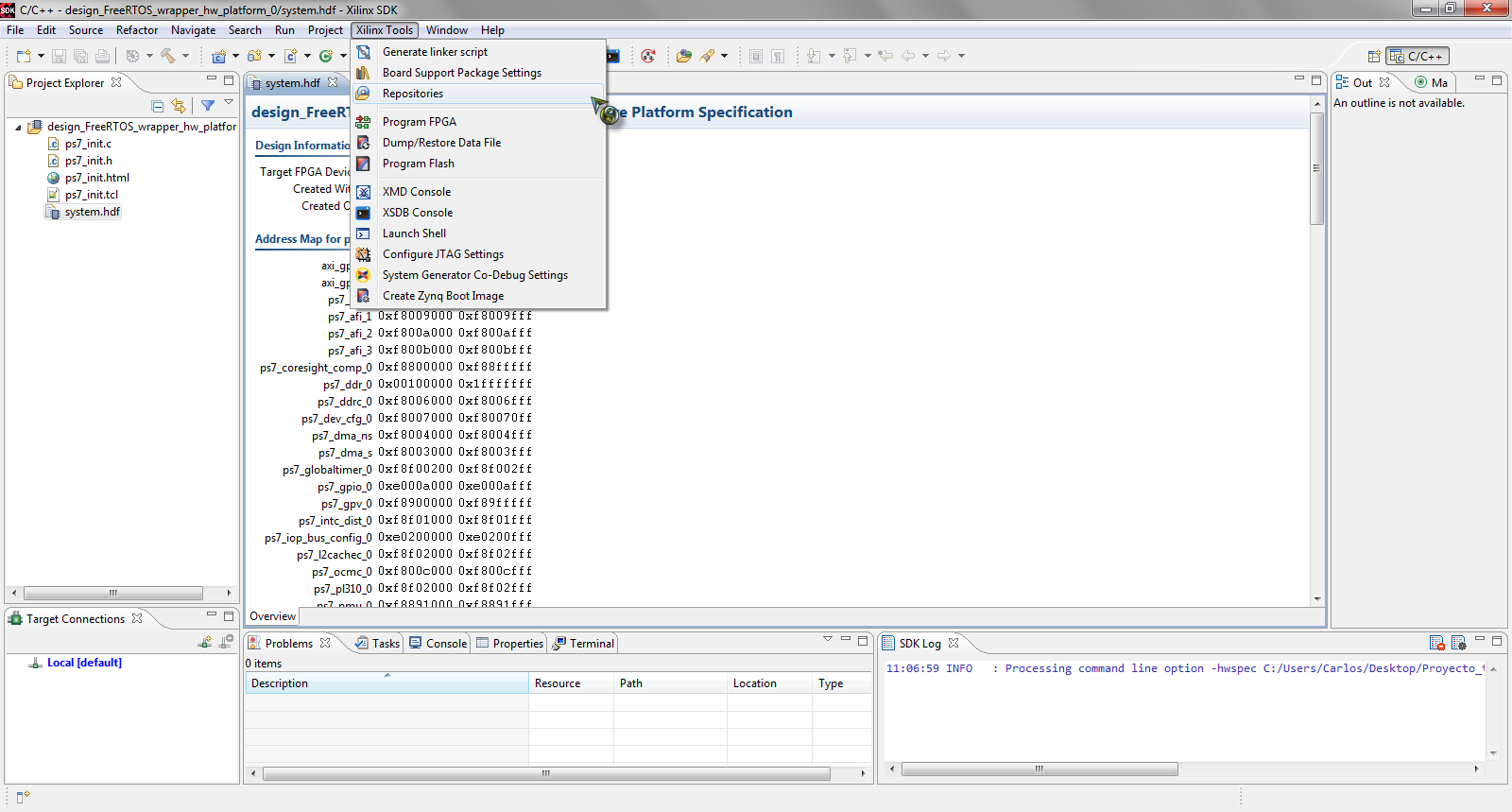This screenshot has width=1512, height=812.
Task: Switch to the Ma (Make Target) tab
Action: (1432, 82)
